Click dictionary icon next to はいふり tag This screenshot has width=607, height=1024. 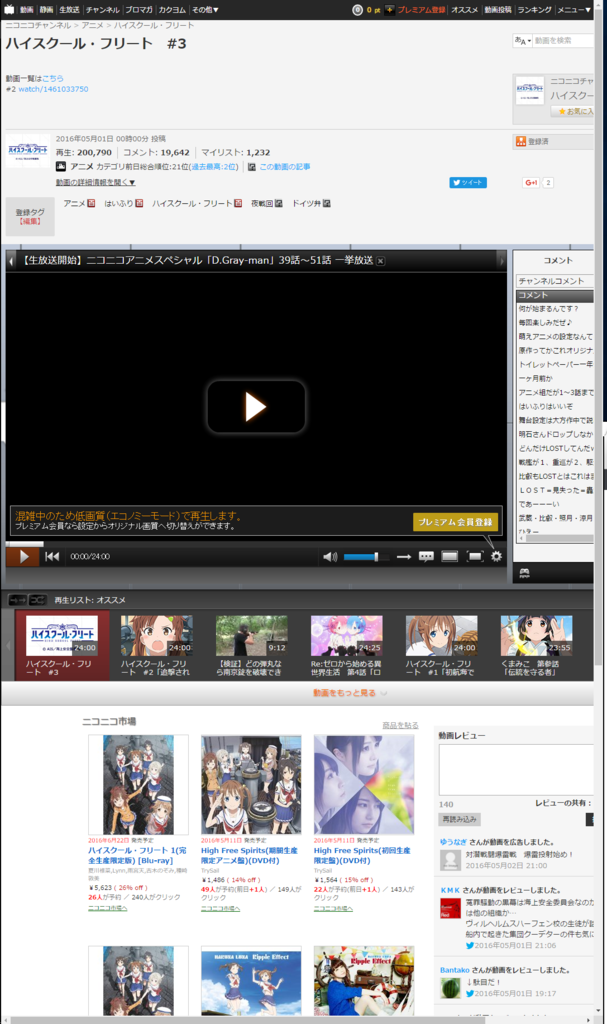tap(139, 203)
